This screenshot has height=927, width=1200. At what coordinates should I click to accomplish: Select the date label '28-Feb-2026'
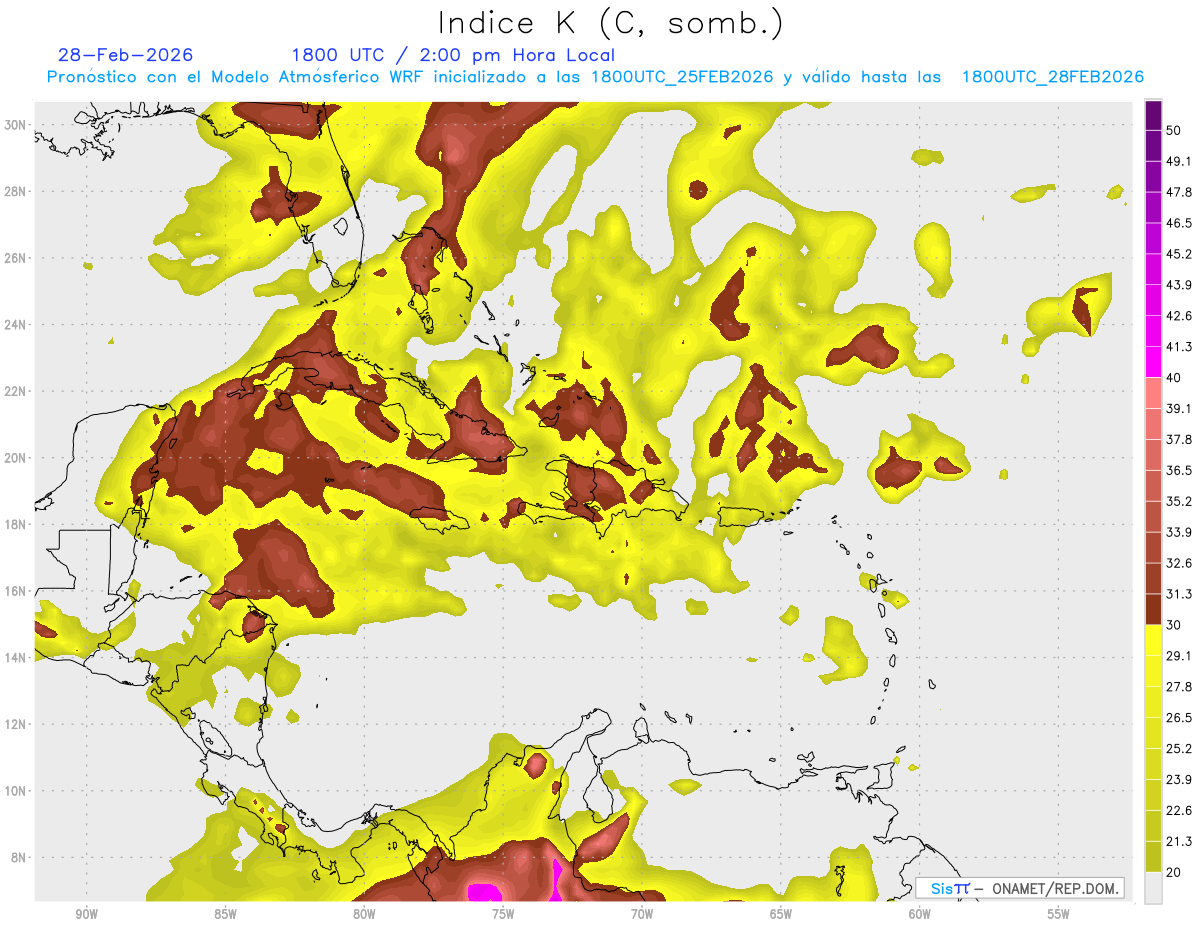125,55
